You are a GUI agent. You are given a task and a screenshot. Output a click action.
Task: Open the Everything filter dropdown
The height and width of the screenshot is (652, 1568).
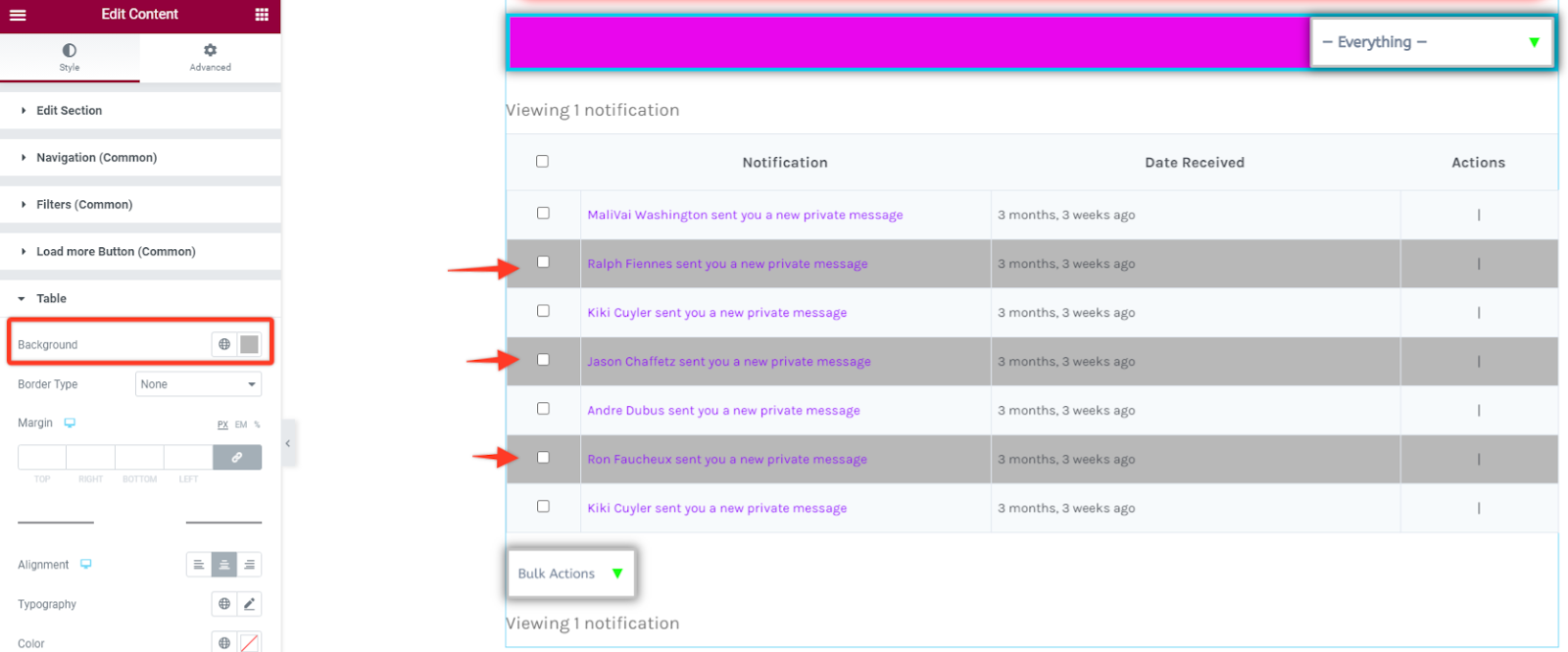tap(1431, 42)
